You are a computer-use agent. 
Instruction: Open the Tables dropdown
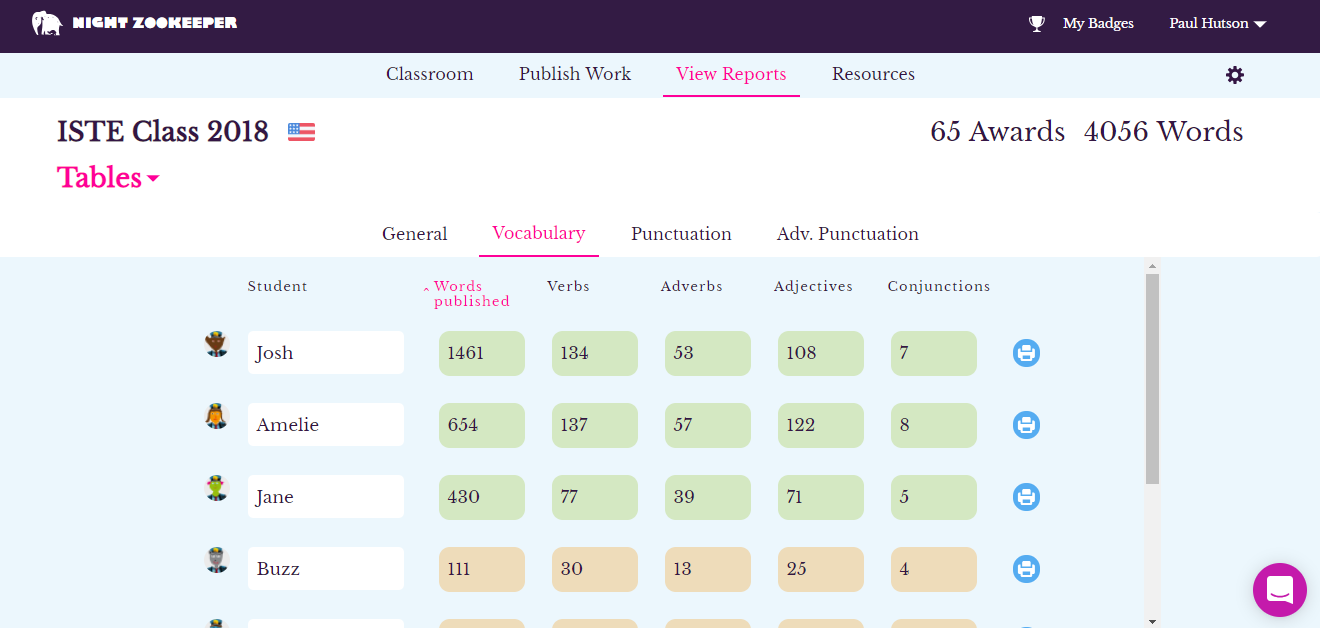pyautogui.click(x=108, y=178)
